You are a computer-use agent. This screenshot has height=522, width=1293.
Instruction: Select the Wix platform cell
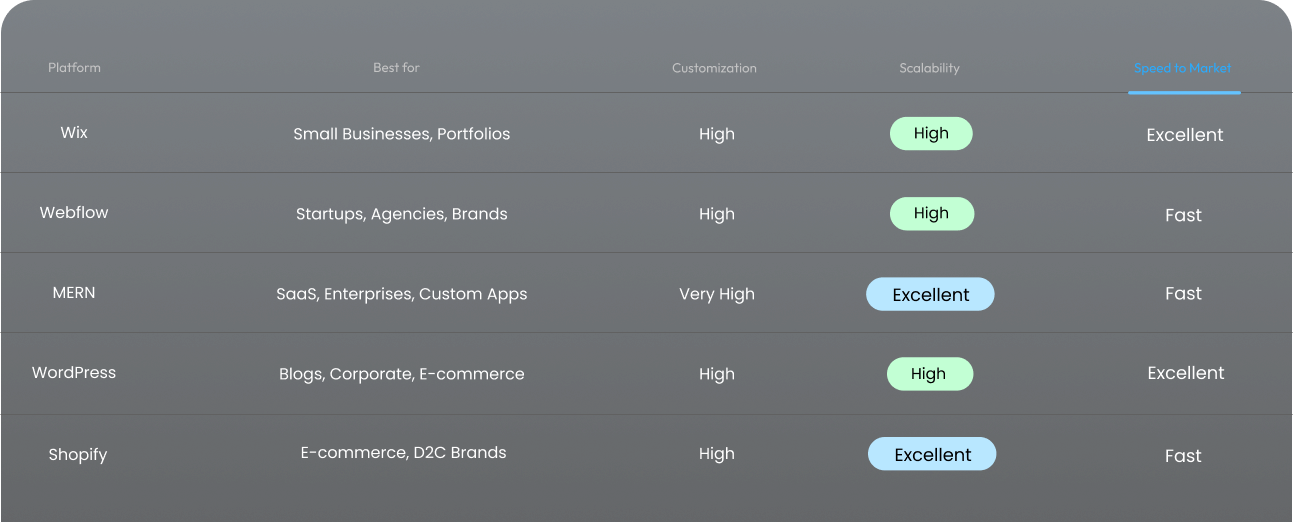click(74, 133)
